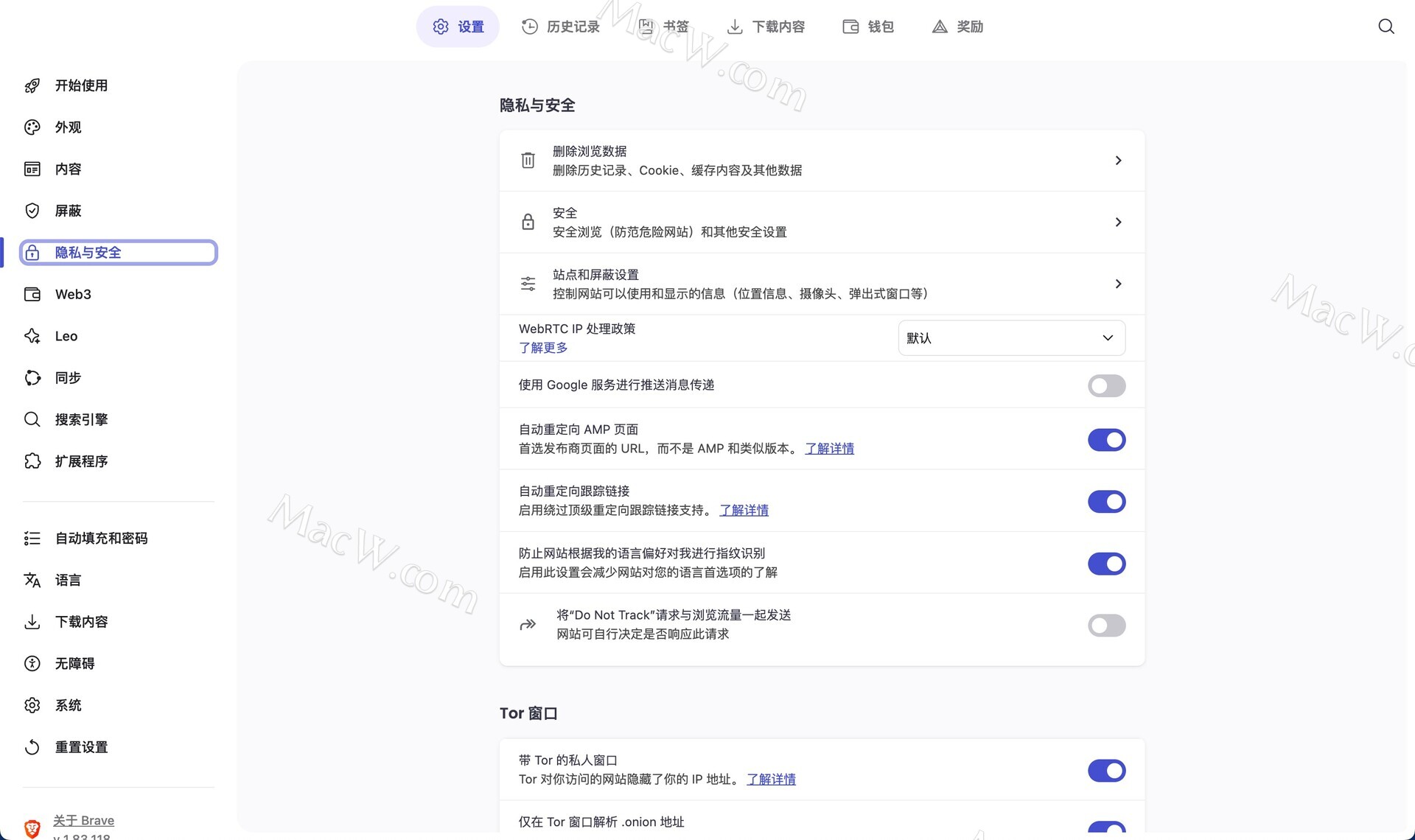Click the palette icon for 外观
Screen dimensions: 1415x840
point(32,127)
